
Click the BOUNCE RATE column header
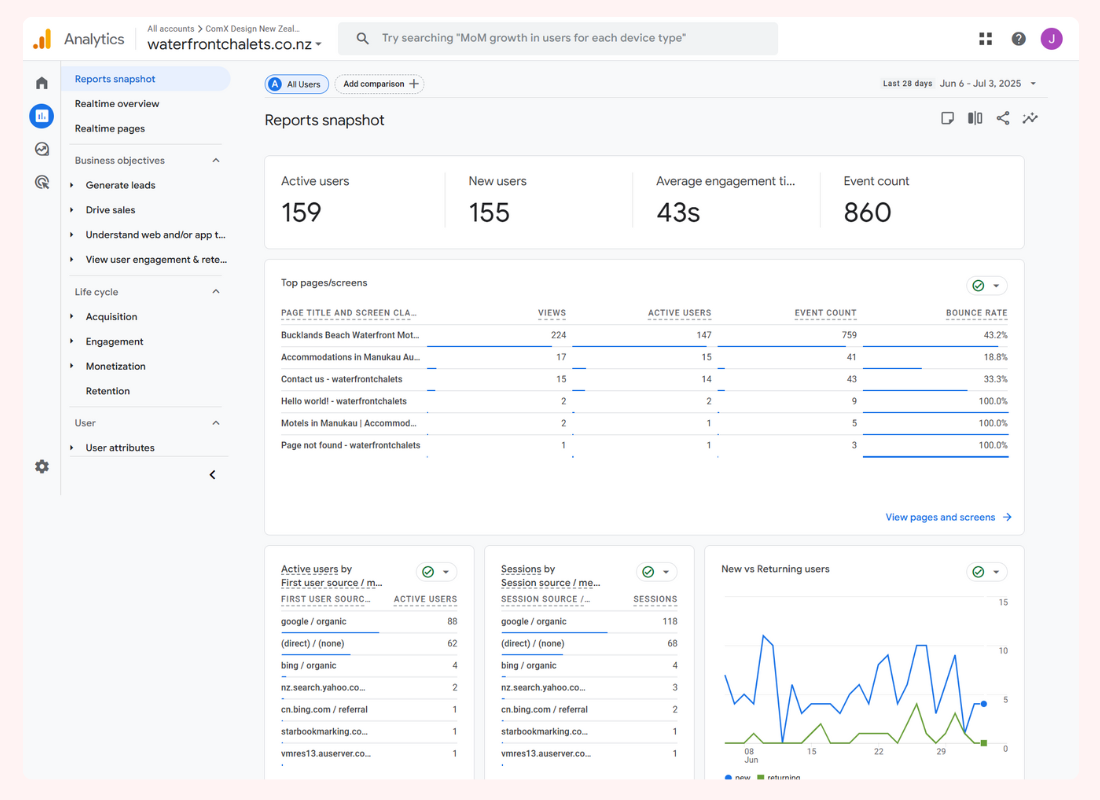click(976, 313)
